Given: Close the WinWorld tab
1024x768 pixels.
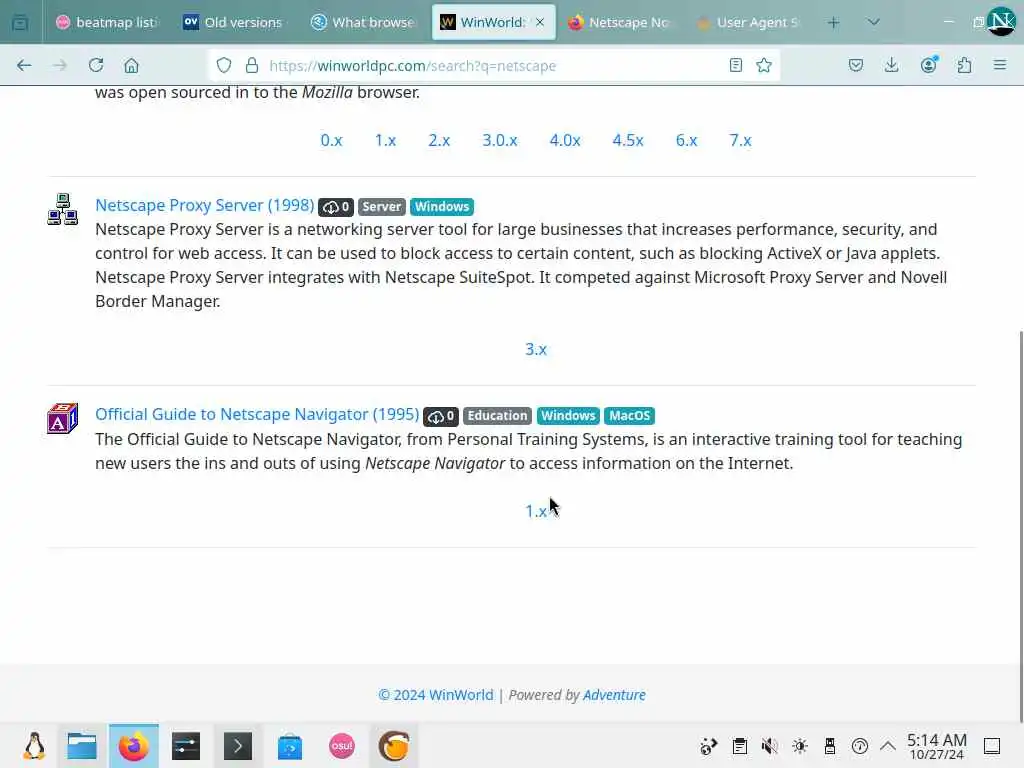Looking at the screenshot, I should click(x=540, y=22).
